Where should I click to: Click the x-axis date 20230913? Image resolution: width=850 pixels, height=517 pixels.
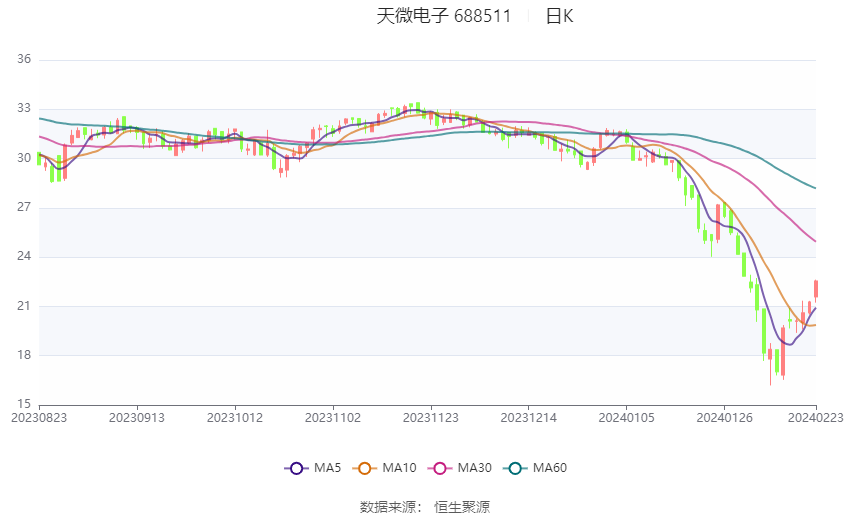(x=137, y=418)
